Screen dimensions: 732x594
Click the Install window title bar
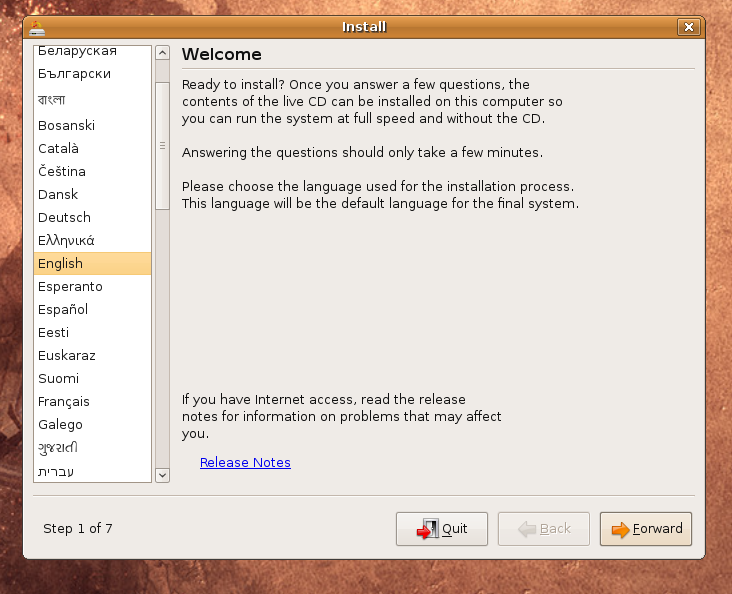pyautogui.click(x=364, y=27)
